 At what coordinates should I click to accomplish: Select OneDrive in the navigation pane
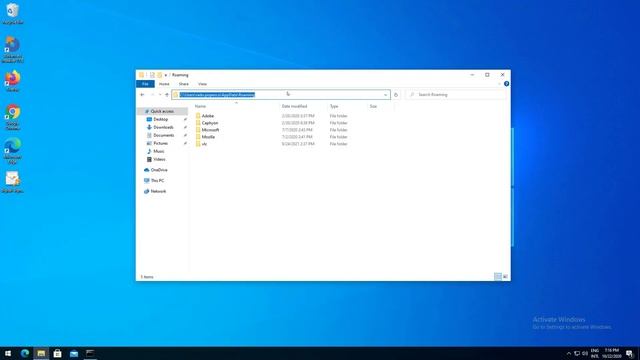[x=159, y=170]
